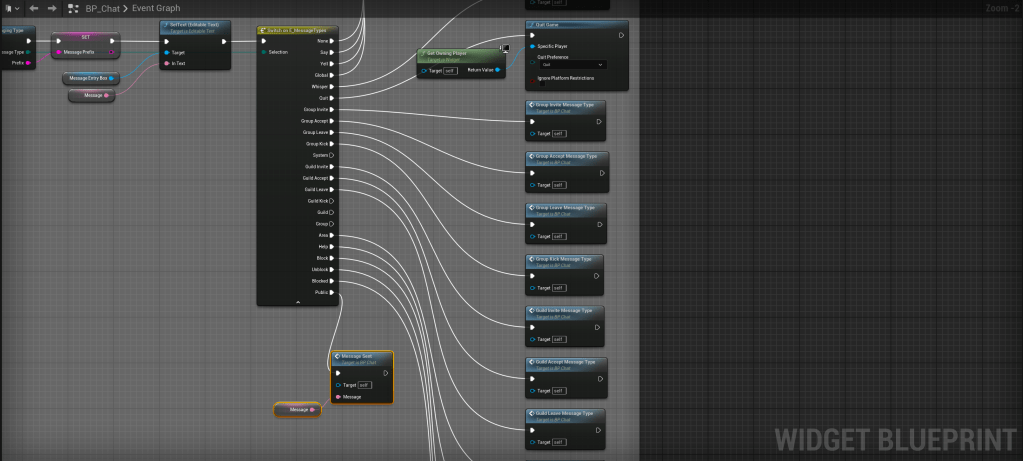1023x461 pixels.
Task: Open the bookmarks dropdown in the toolbar
Action: [11, 8]
